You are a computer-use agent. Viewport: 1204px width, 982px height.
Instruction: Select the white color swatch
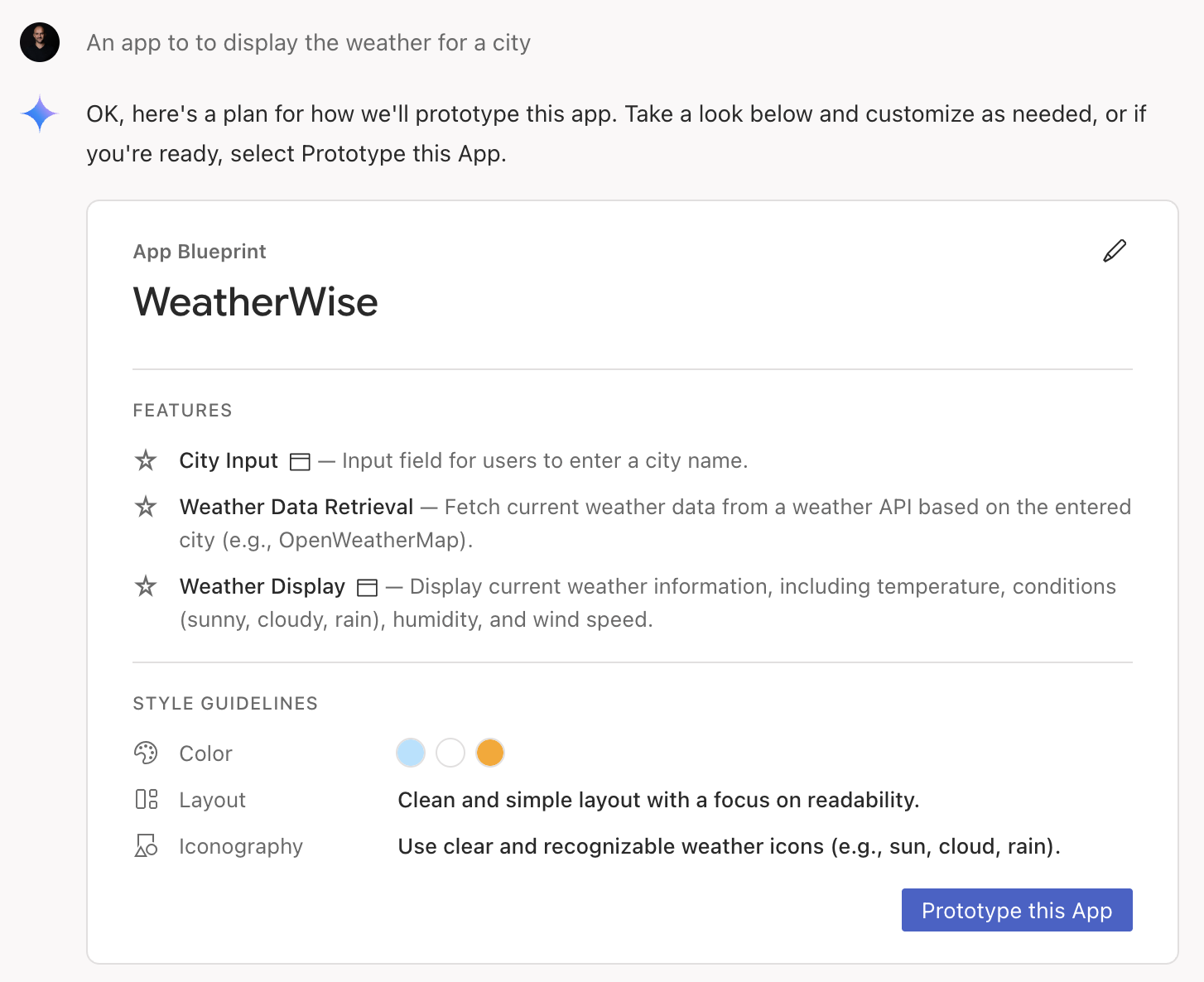coord(450,753)
